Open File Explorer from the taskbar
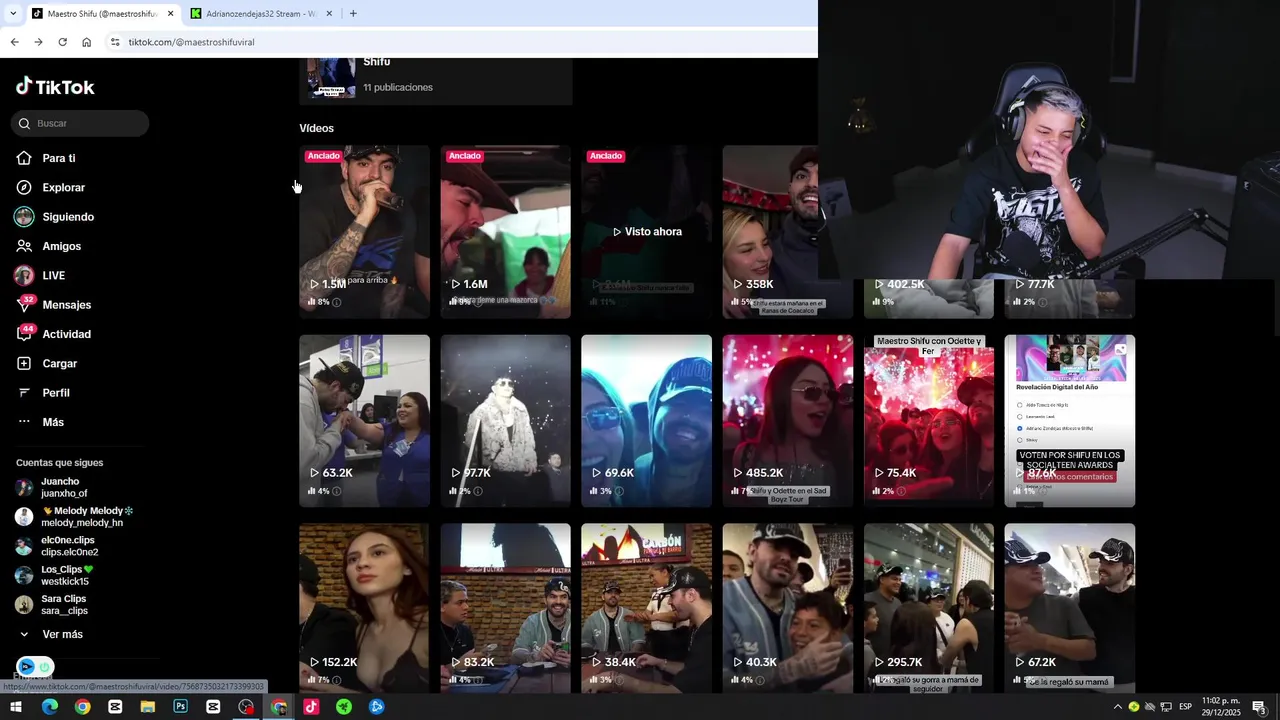 point(148,707)
